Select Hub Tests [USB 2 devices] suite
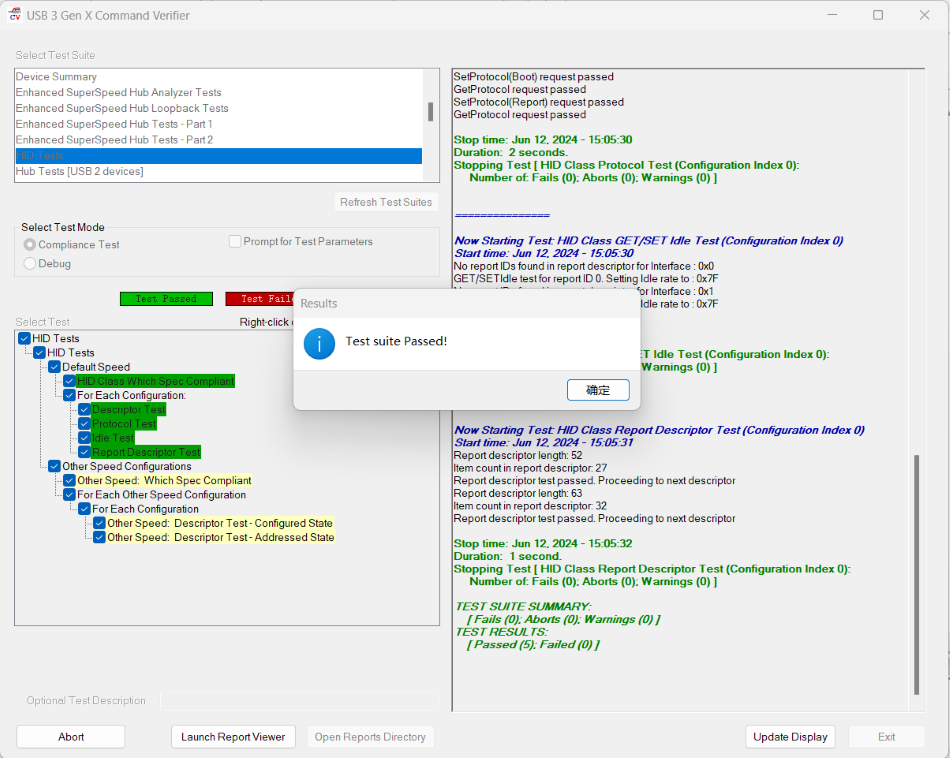This screenshot has width=950, height=758. 218,171
